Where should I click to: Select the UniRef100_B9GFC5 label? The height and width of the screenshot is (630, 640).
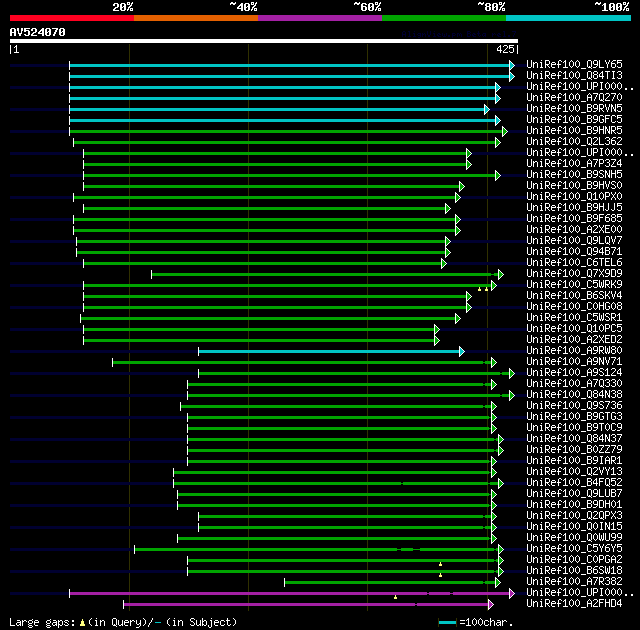pyautogui.click(x=574, y=120)
